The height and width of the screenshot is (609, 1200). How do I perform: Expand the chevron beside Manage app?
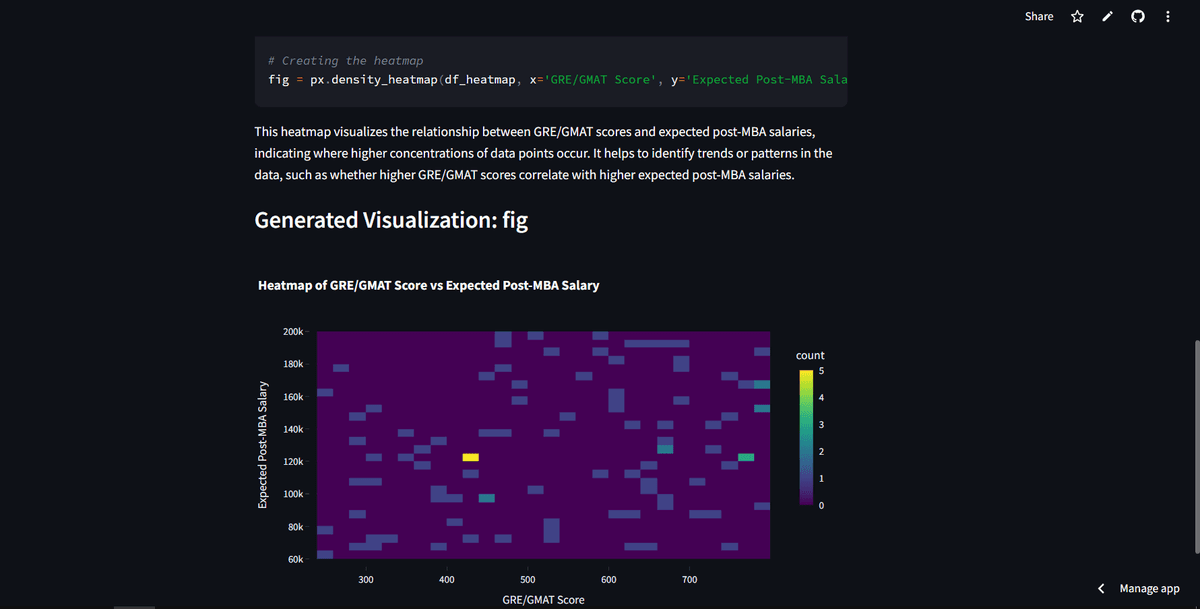pos(1101,589)
